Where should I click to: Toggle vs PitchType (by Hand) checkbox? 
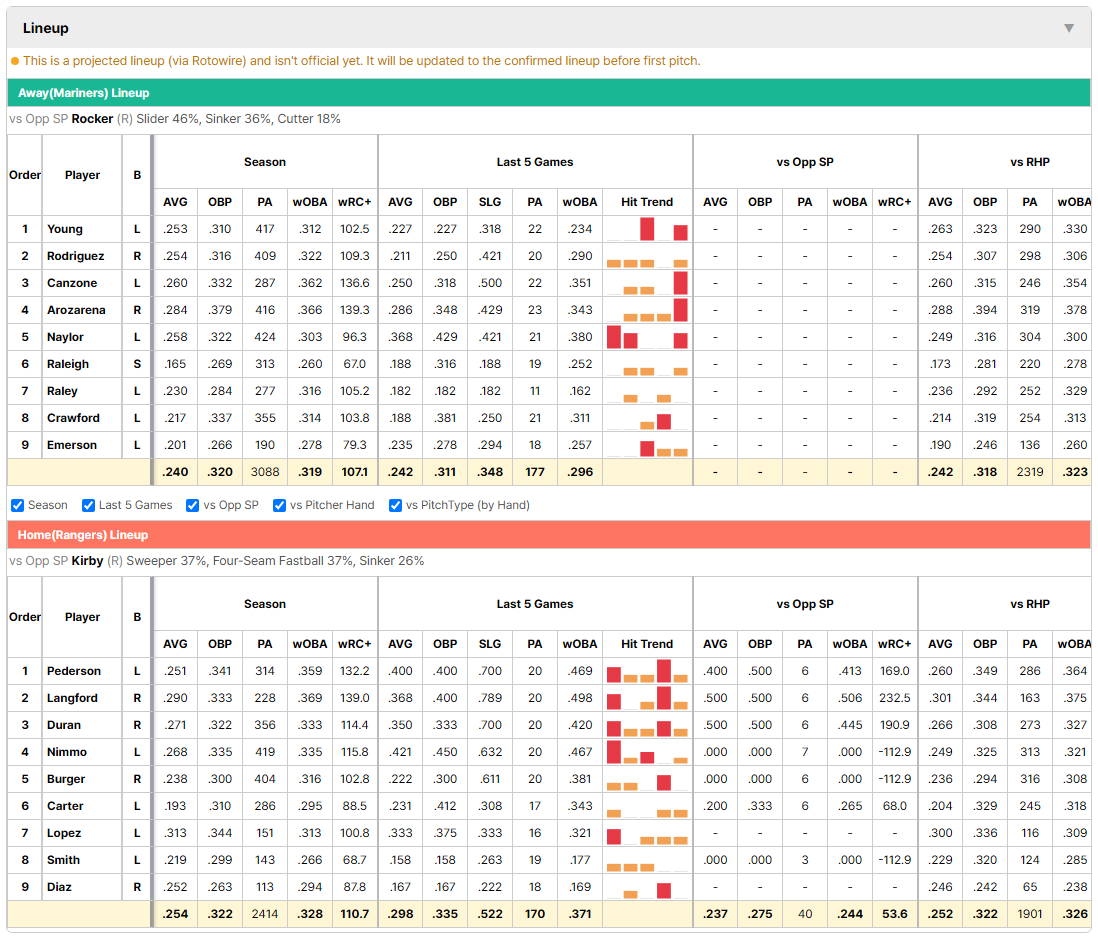[x=396, y=505]
